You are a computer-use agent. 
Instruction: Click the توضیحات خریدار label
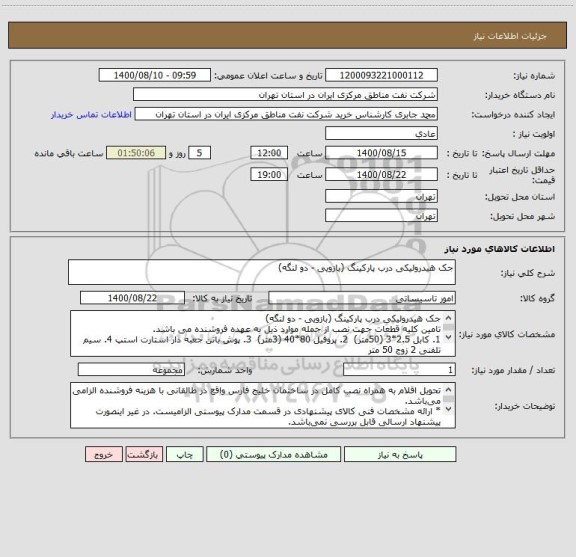tap(525, 406)
